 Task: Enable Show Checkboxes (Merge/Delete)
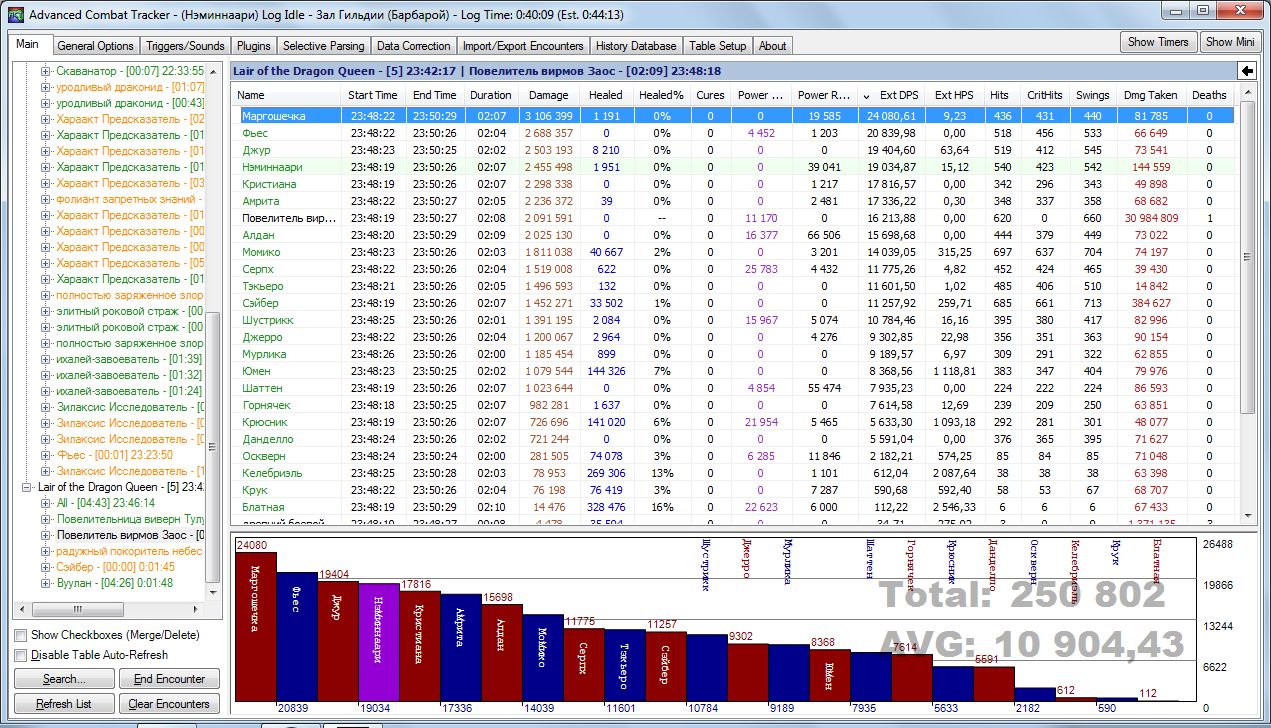(x=21, y=635)
